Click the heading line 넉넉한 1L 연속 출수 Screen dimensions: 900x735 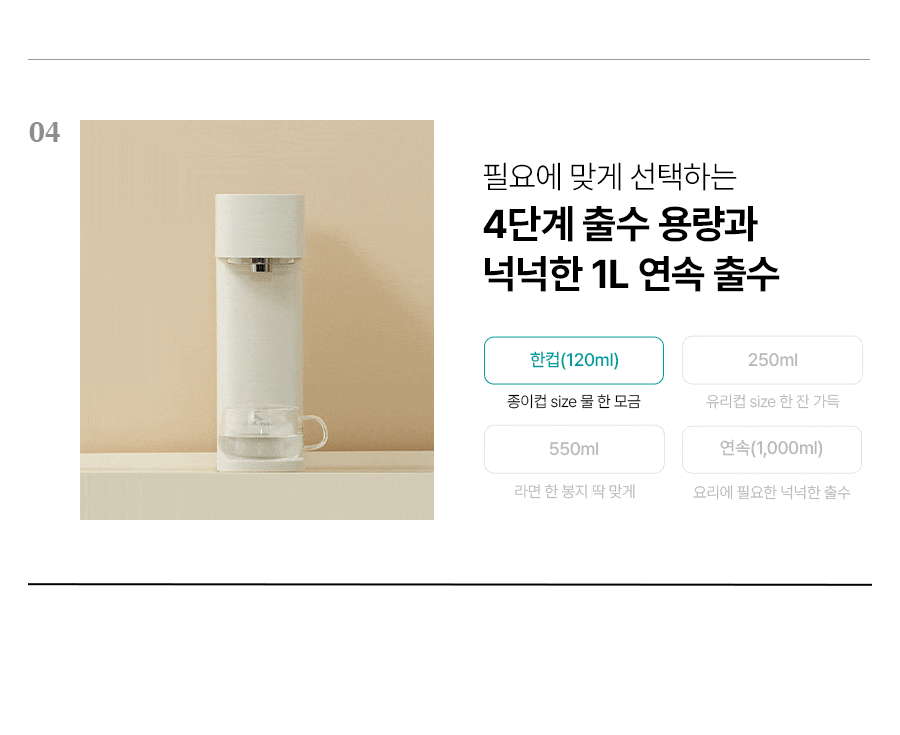631,274
